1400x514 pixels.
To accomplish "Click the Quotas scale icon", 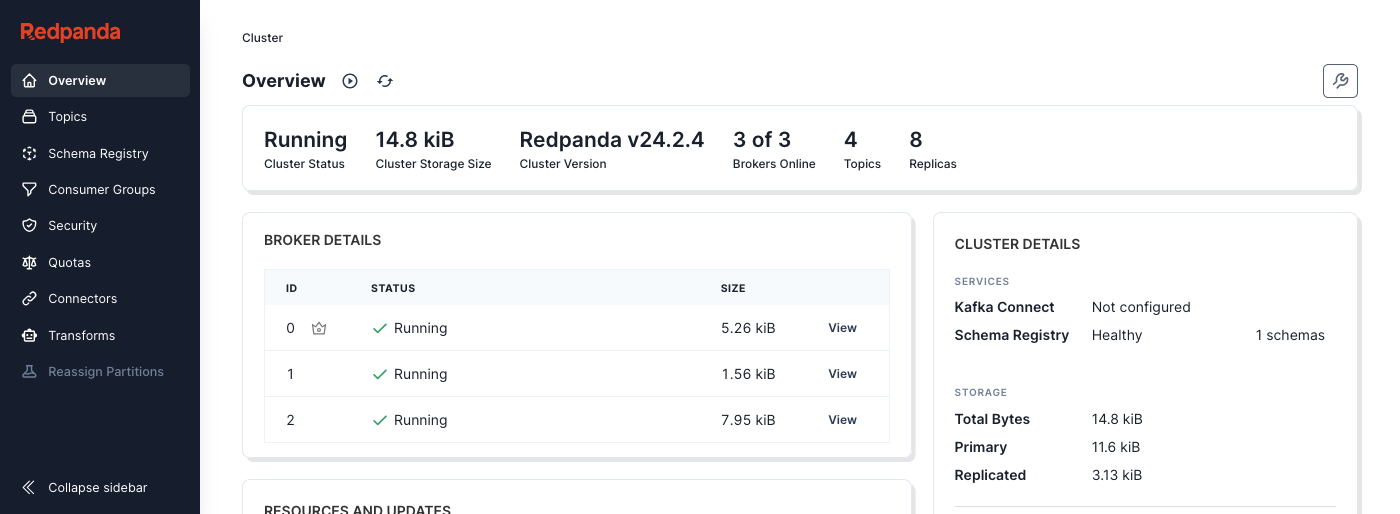I will coord(30,263).
